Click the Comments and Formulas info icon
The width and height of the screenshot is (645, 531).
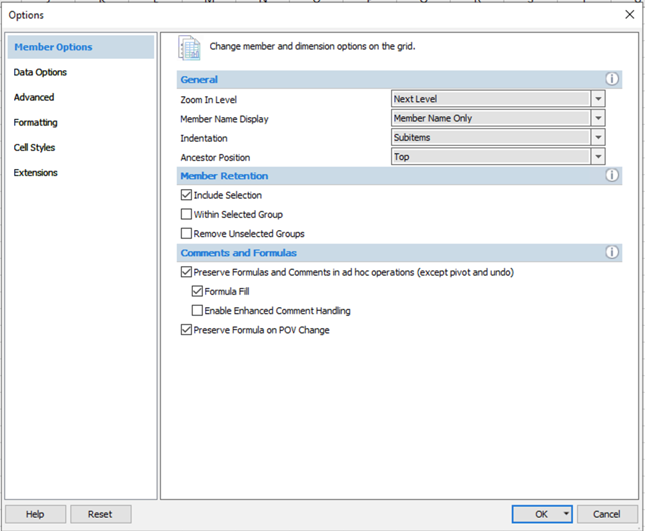click(612, 253)
